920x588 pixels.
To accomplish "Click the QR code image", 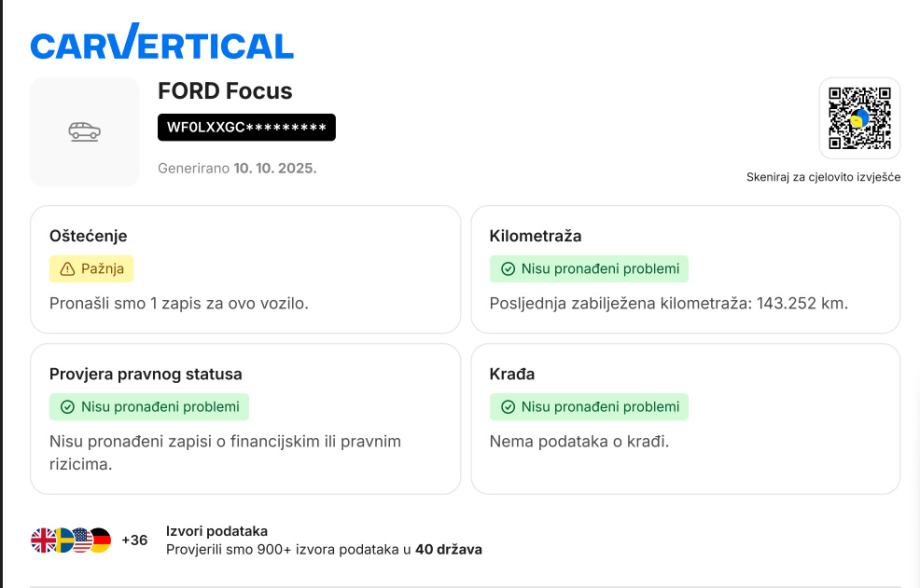I will 859,118.
